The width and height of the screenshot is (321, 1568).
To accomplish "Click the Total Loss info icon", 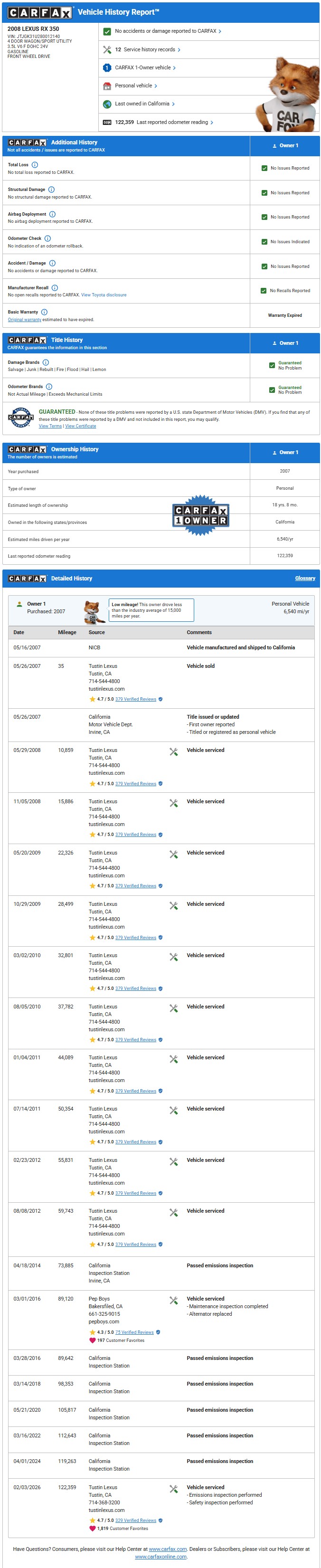I will click(35, 165).
